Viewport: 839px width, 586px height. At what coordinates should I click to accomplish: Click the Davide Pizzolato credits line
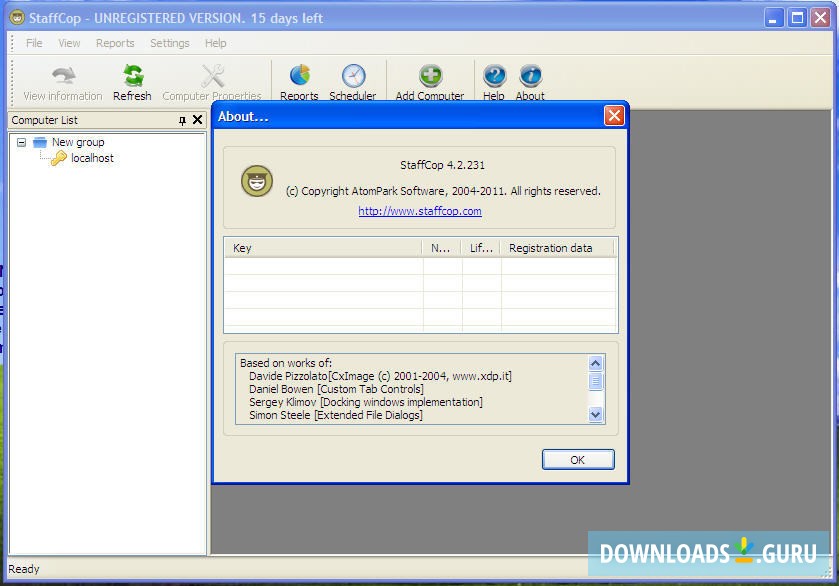pos(380,376)
